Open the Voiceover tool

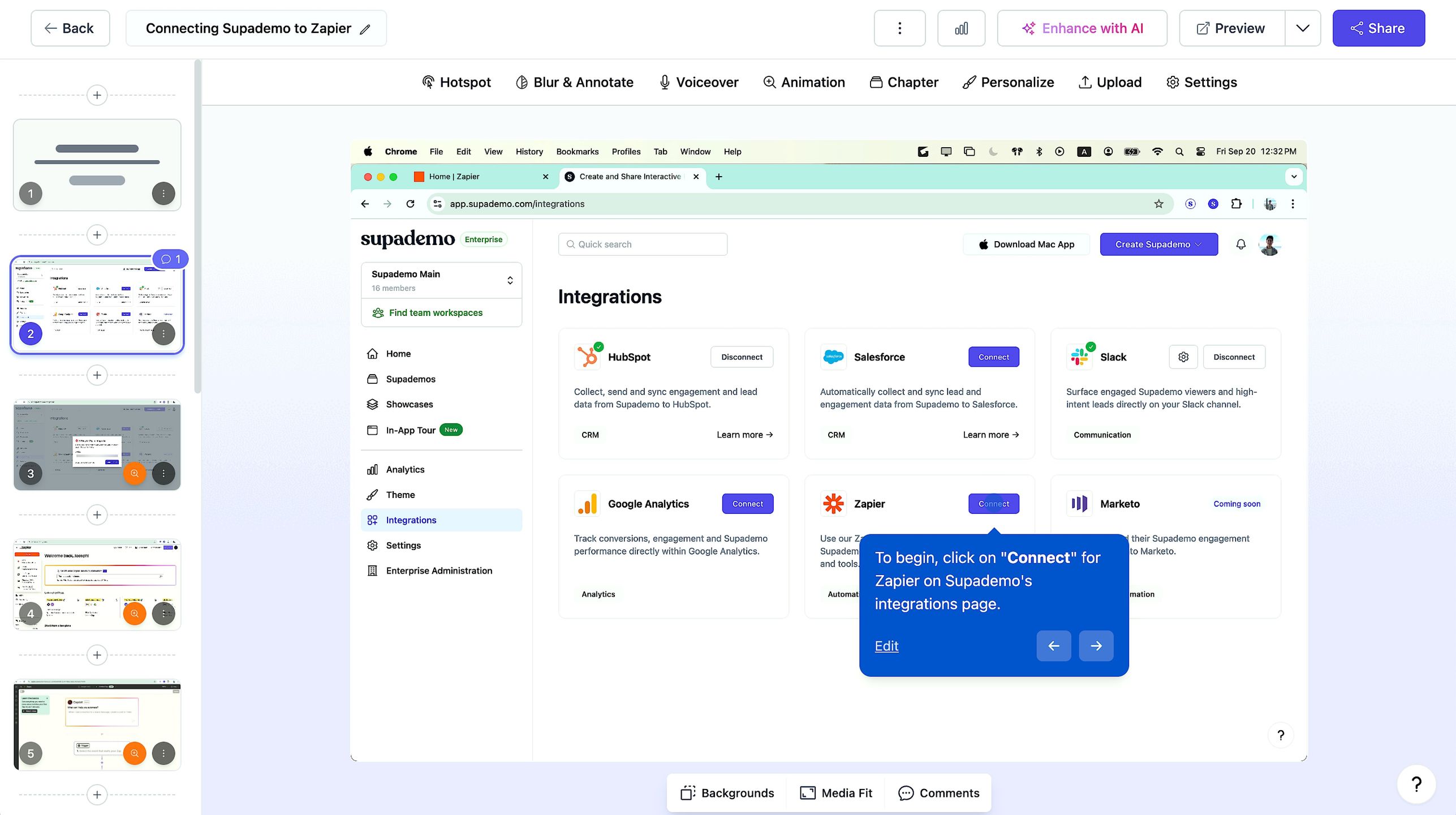click(x=699, y=83)
